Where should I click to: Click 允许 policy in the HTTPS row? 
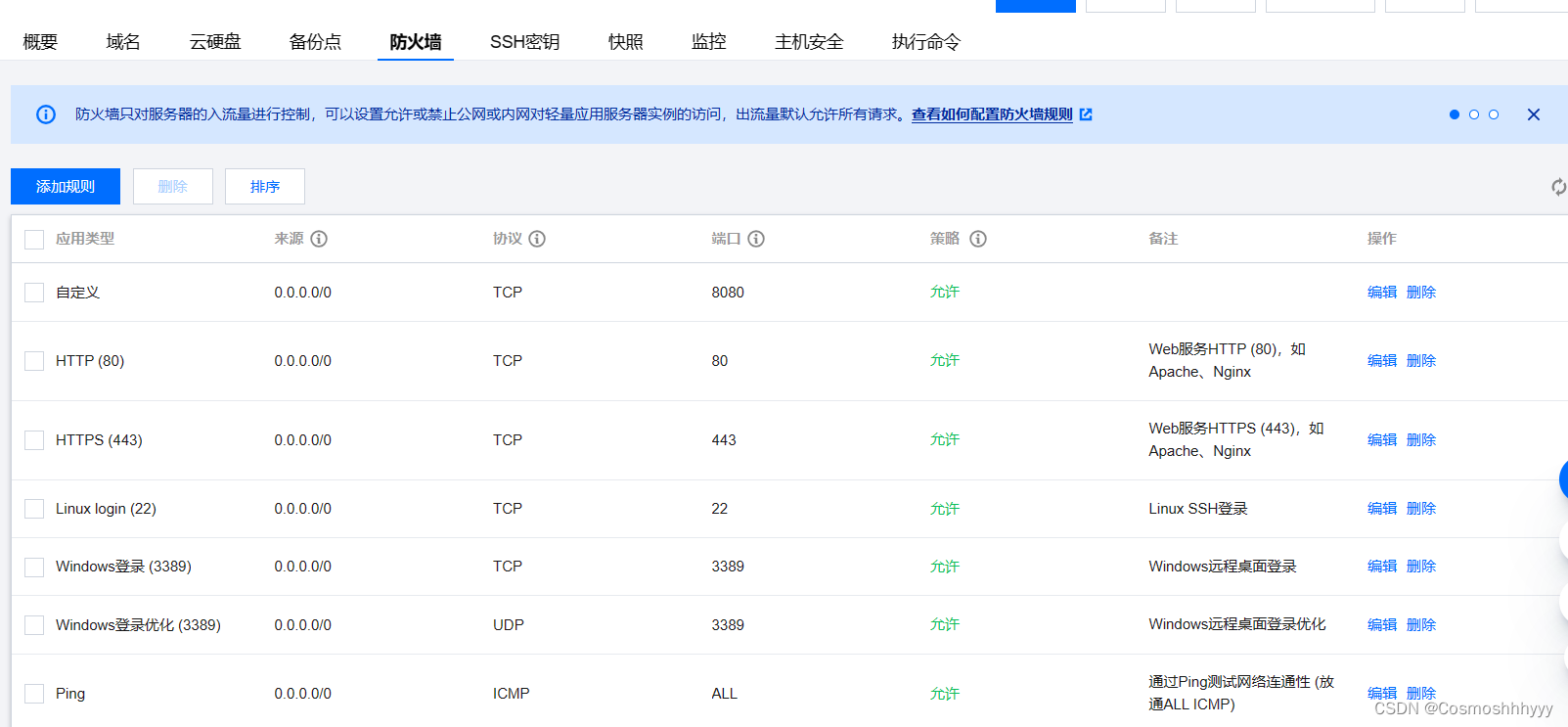pyautogui.click(x=945, y=440)
